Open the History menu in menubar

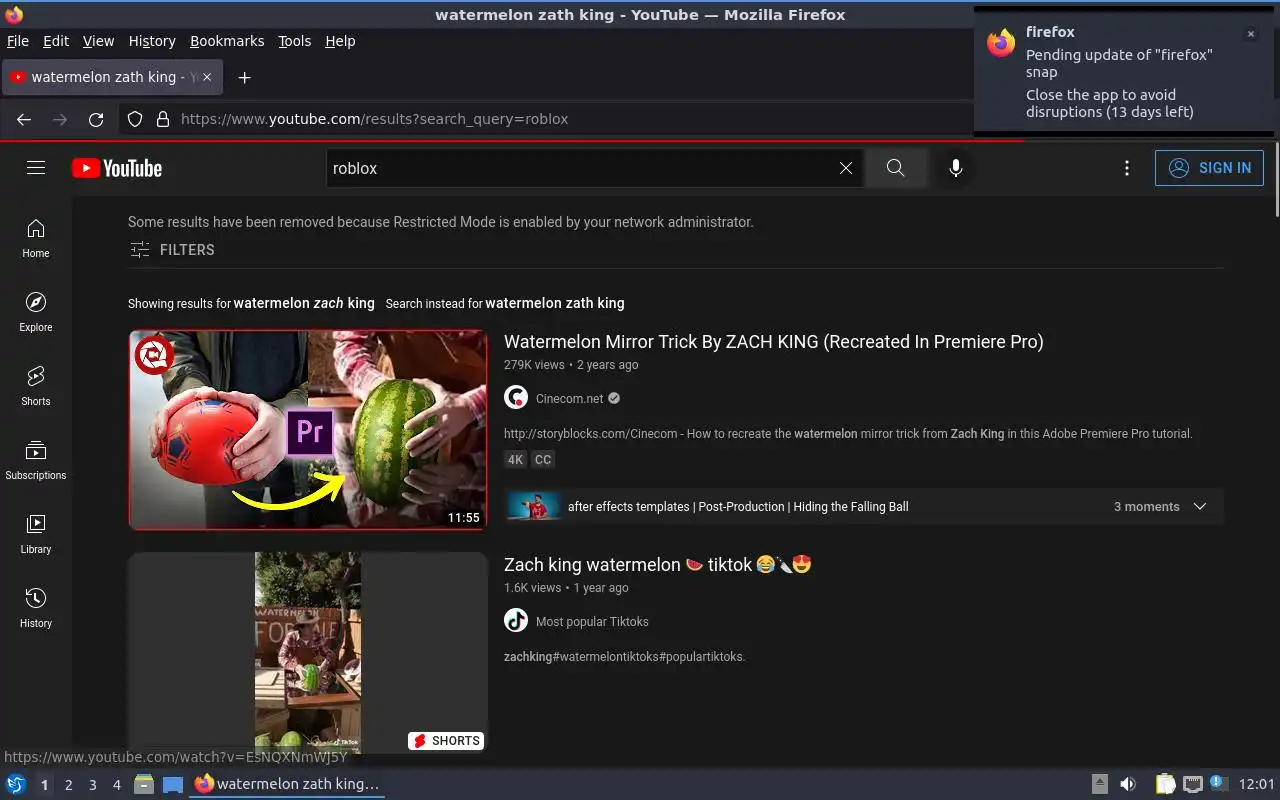coord(152,41)
